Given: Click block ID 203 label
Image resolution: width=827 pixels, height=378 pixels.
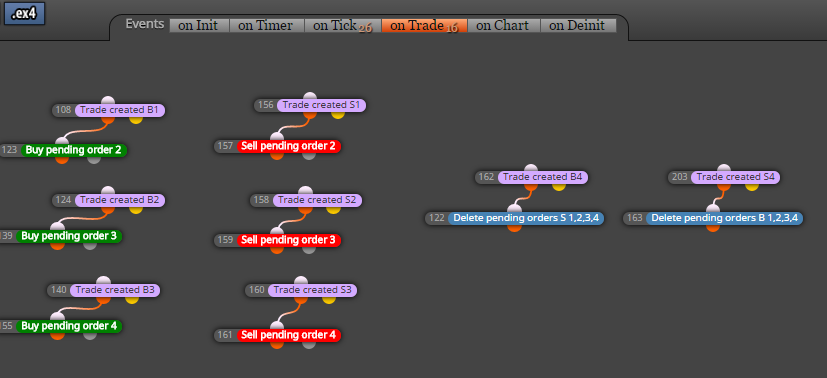Looking at the screenshot, I should tap(679, 177).
